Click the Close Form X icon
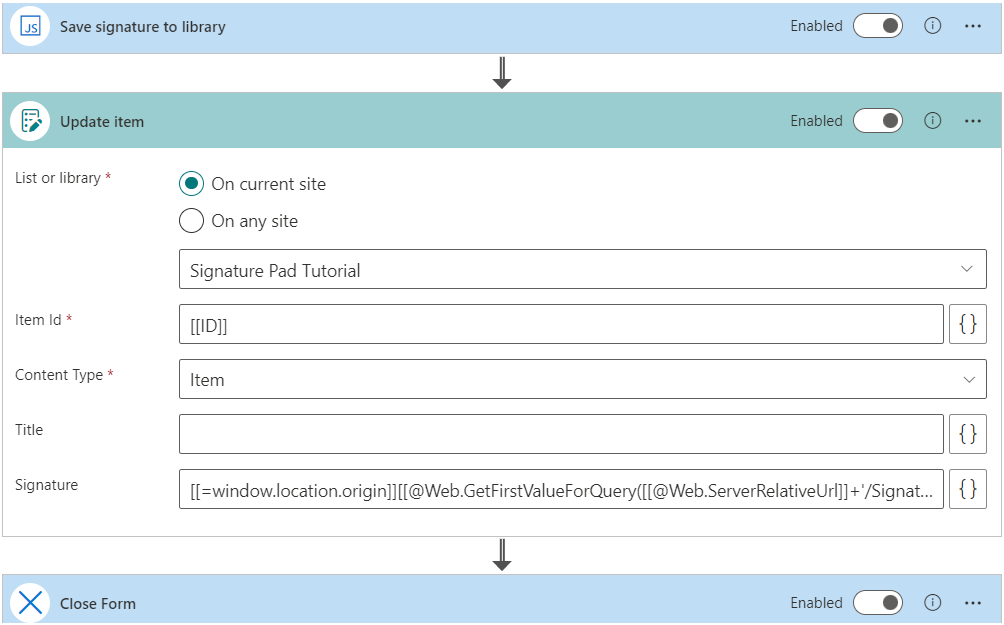Viewport: 1004px width, 625px height. click(x=30, y=603)
